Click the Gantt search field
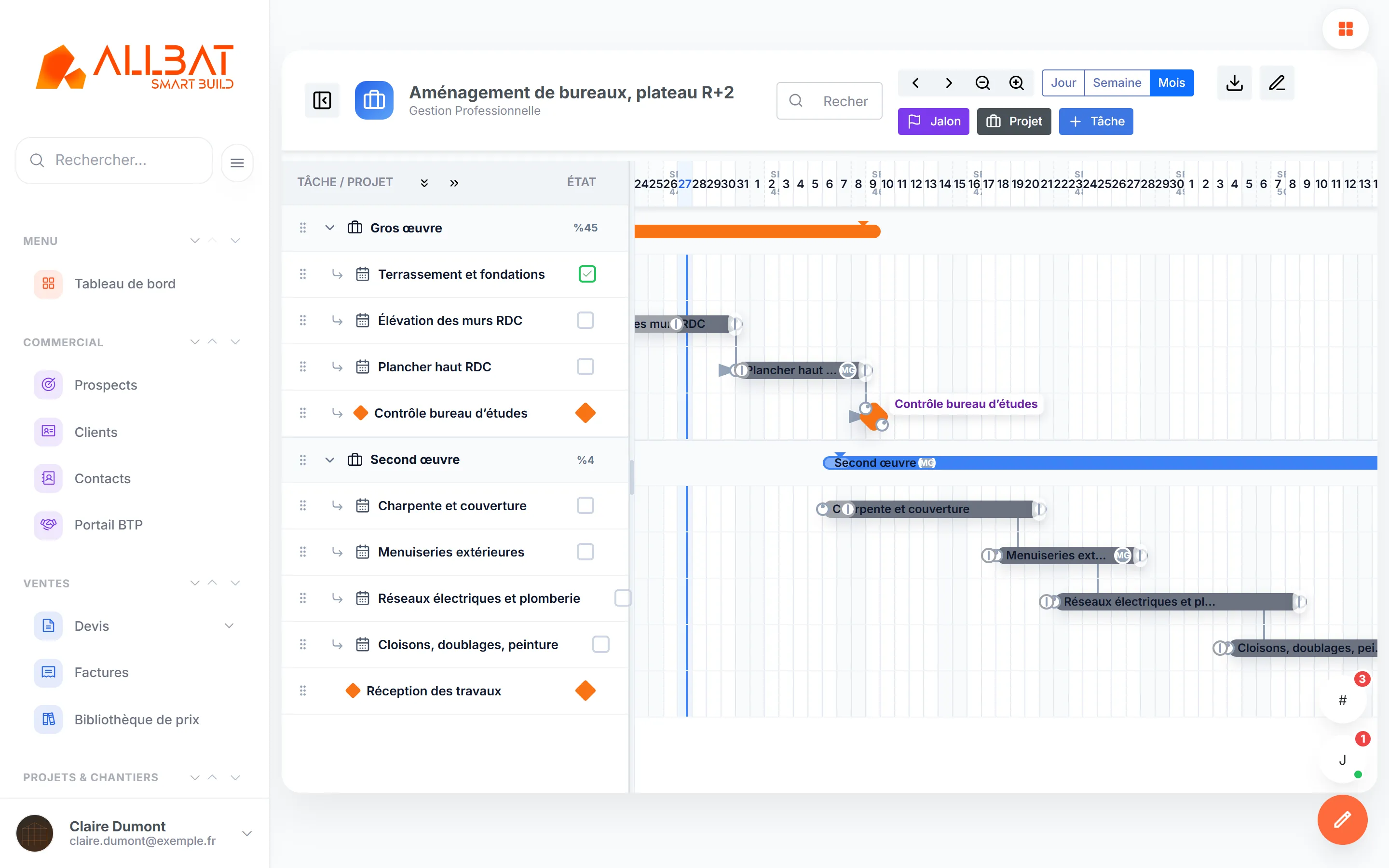The image size is (1389, 868). tap(830, 101)
